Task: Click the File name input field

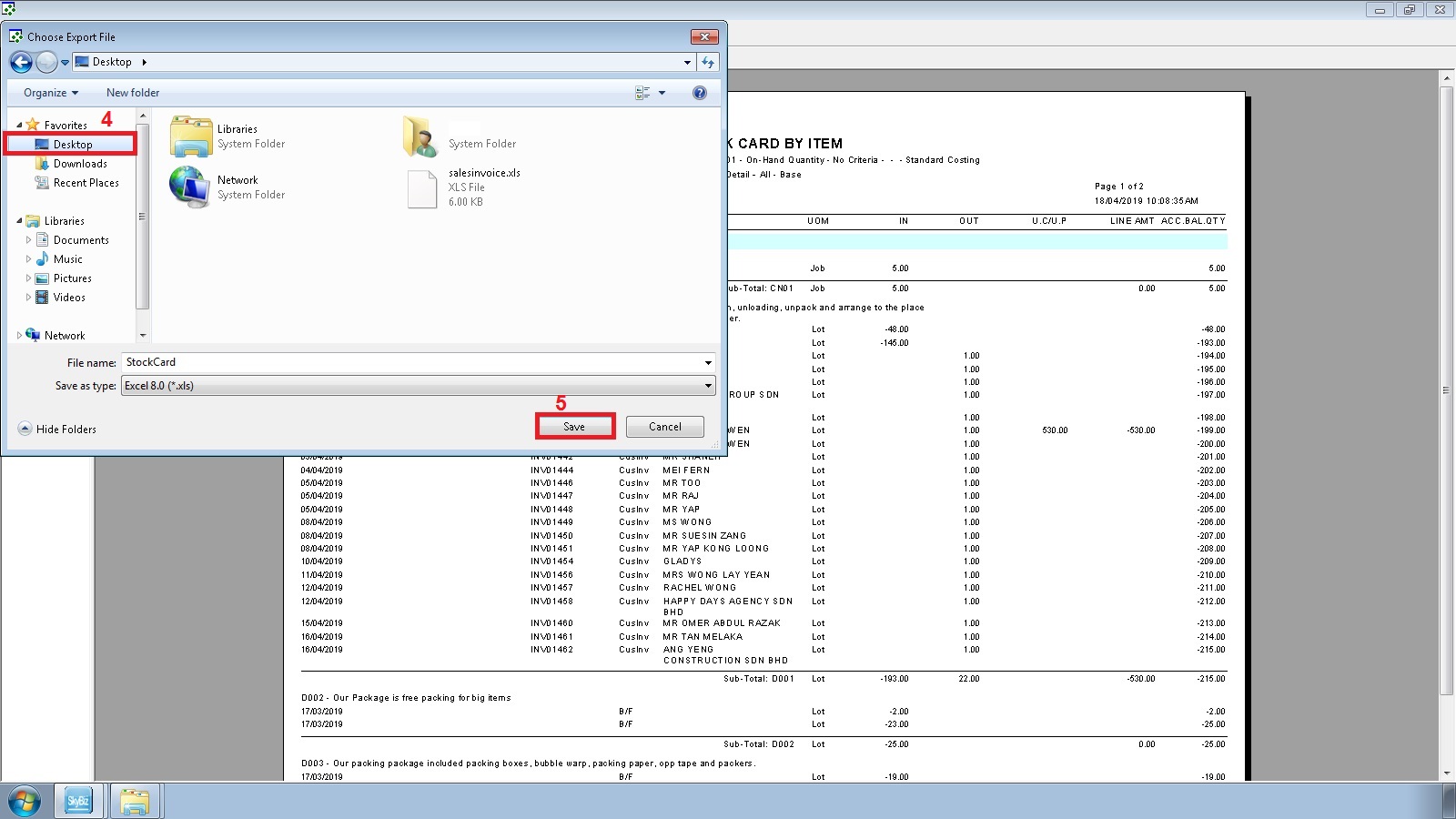Action: [409, 362]
